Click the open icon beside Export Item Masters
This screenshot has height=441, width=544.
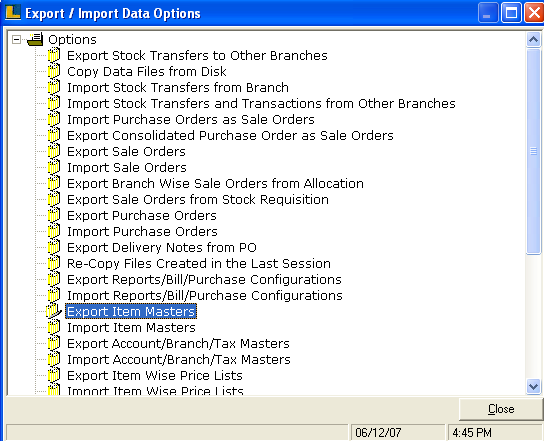[x=54, y=311]
